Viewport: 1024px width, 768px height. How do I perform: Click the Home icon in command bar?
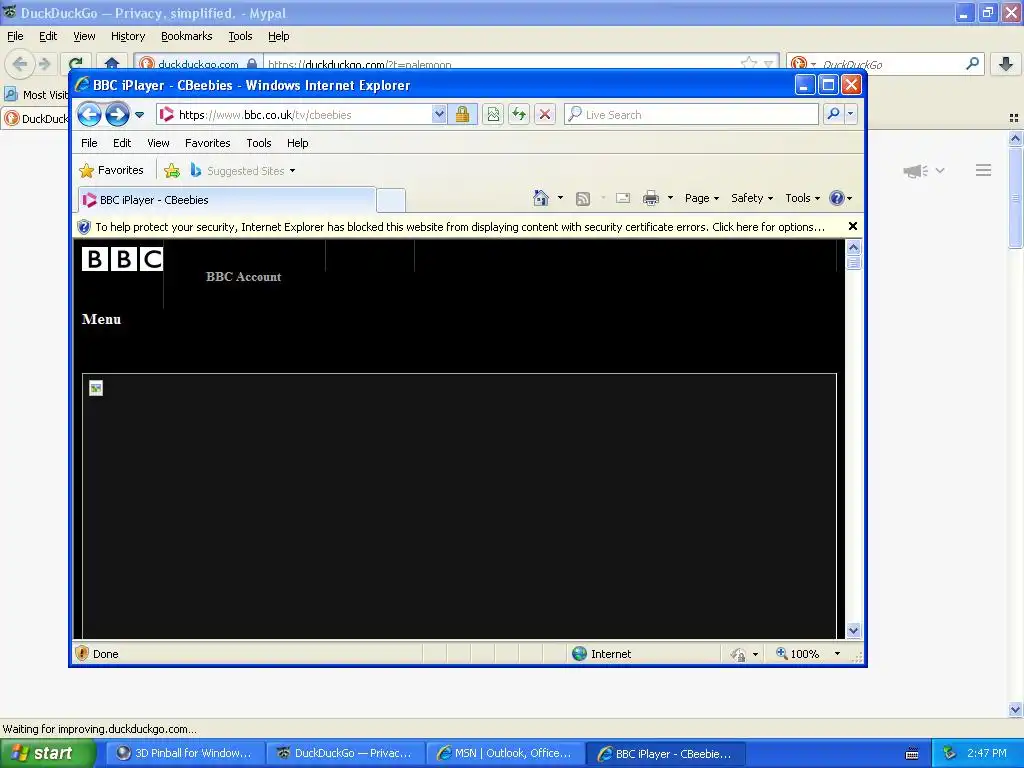pyautogui.click(x=541, y=198)
